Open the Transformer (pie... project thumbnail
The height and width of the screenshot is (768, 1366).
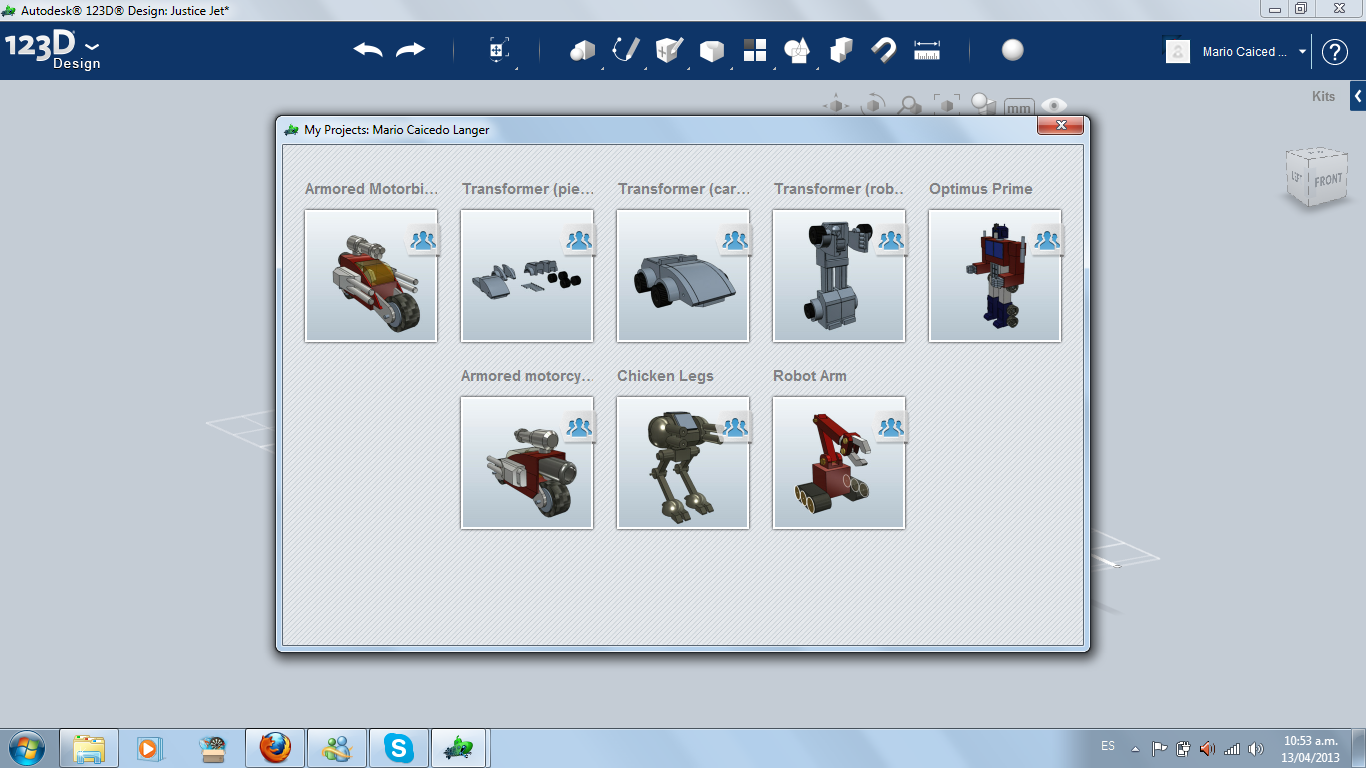[x=527, y=276]
